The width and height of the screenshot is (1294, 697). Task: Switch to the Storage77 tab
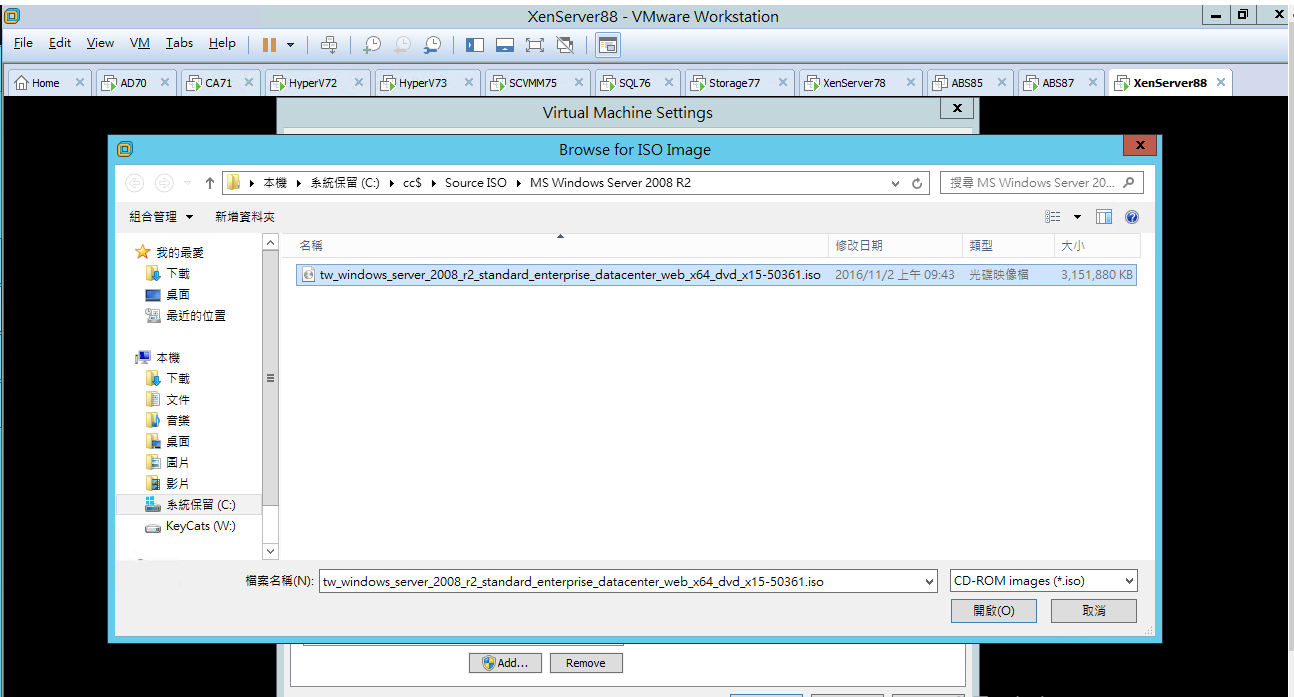(x=734, y=83)
